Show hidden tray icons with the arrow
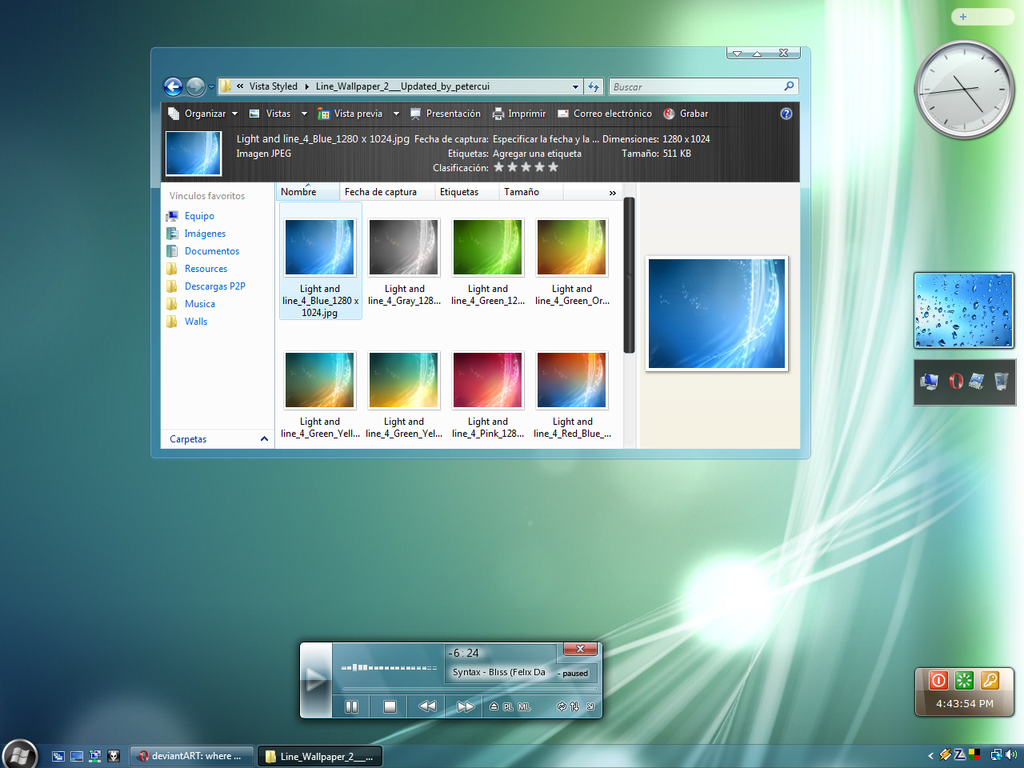This screenshot has height=768, width=1024. 931,756
